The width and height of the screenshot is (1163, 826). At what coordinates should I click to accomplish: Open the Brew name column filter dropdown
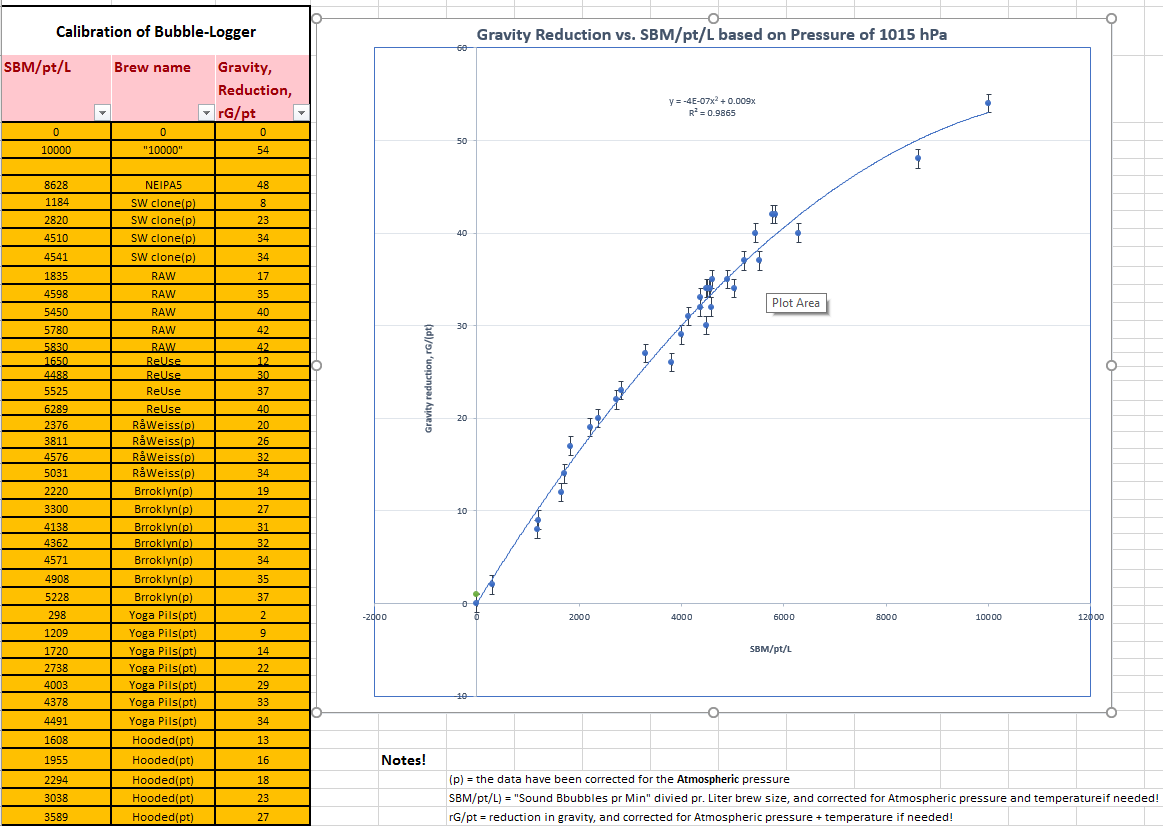click(x=206, y=113)
